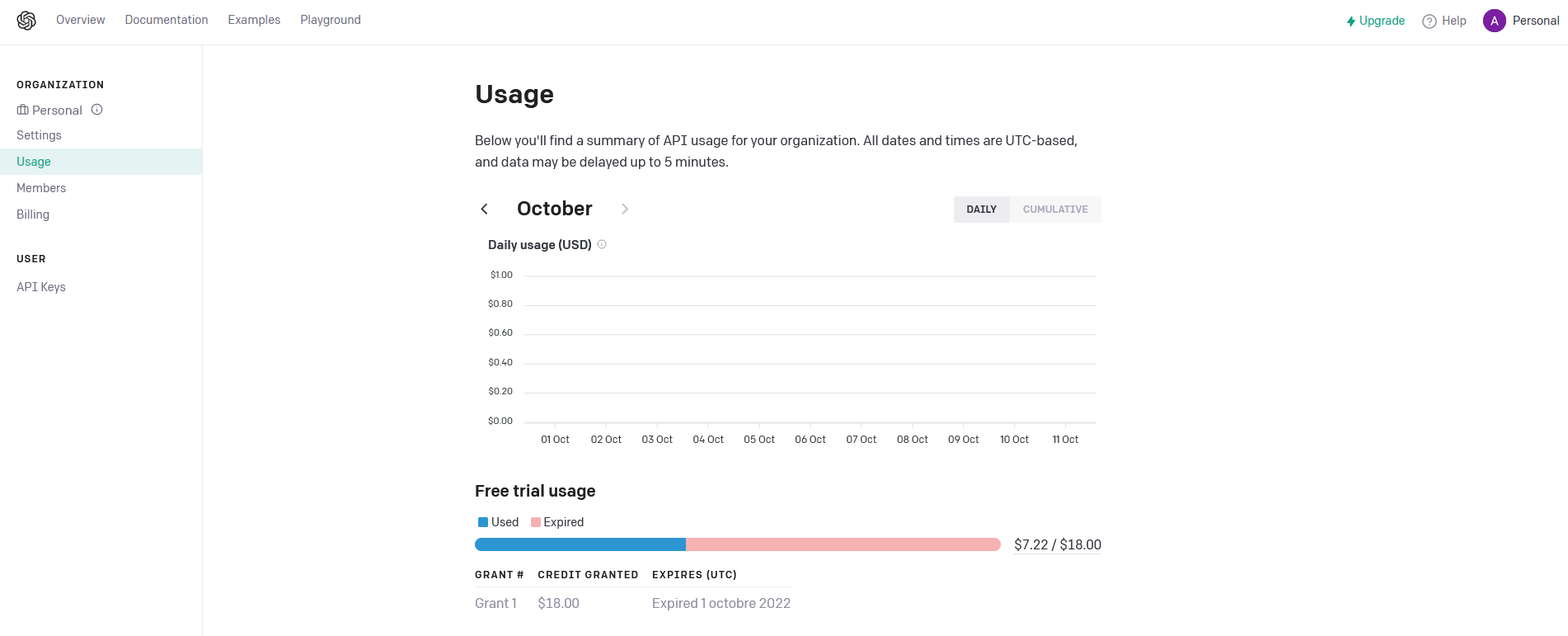1568x636 pixels.
Task: Open the Playground menu item
Action: [x=330, y=20]
